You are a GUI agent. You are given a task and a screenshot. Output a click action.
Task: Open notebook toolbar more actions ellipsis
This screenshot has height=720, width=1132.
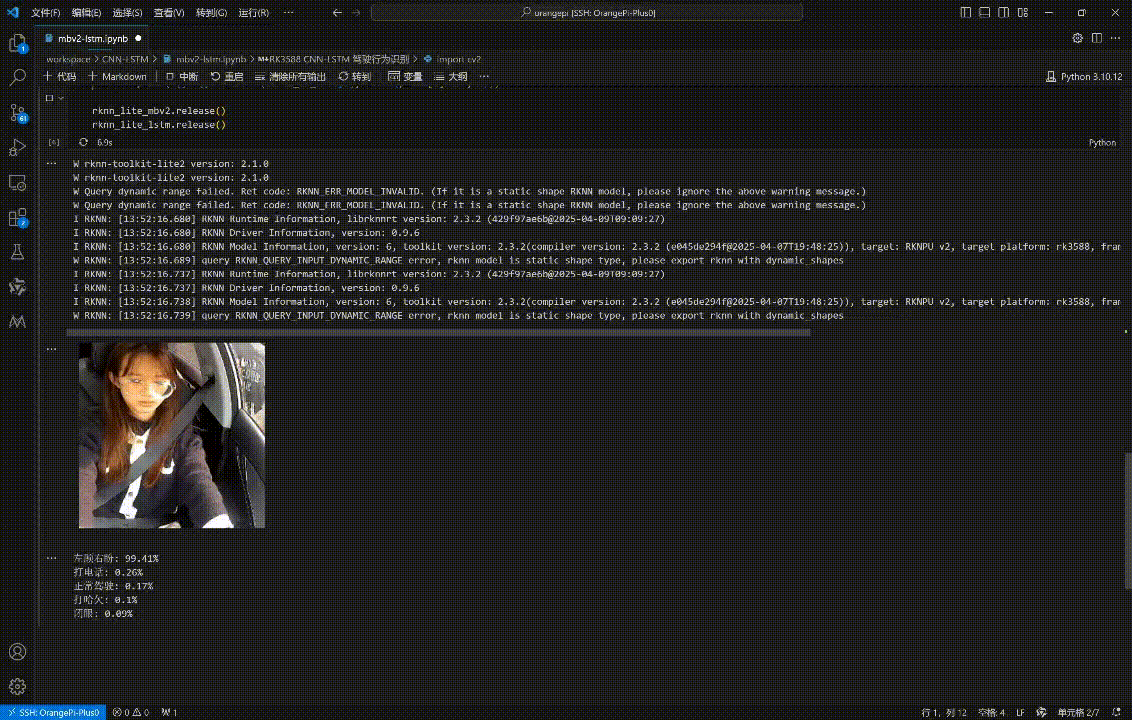tap(484, 76)
